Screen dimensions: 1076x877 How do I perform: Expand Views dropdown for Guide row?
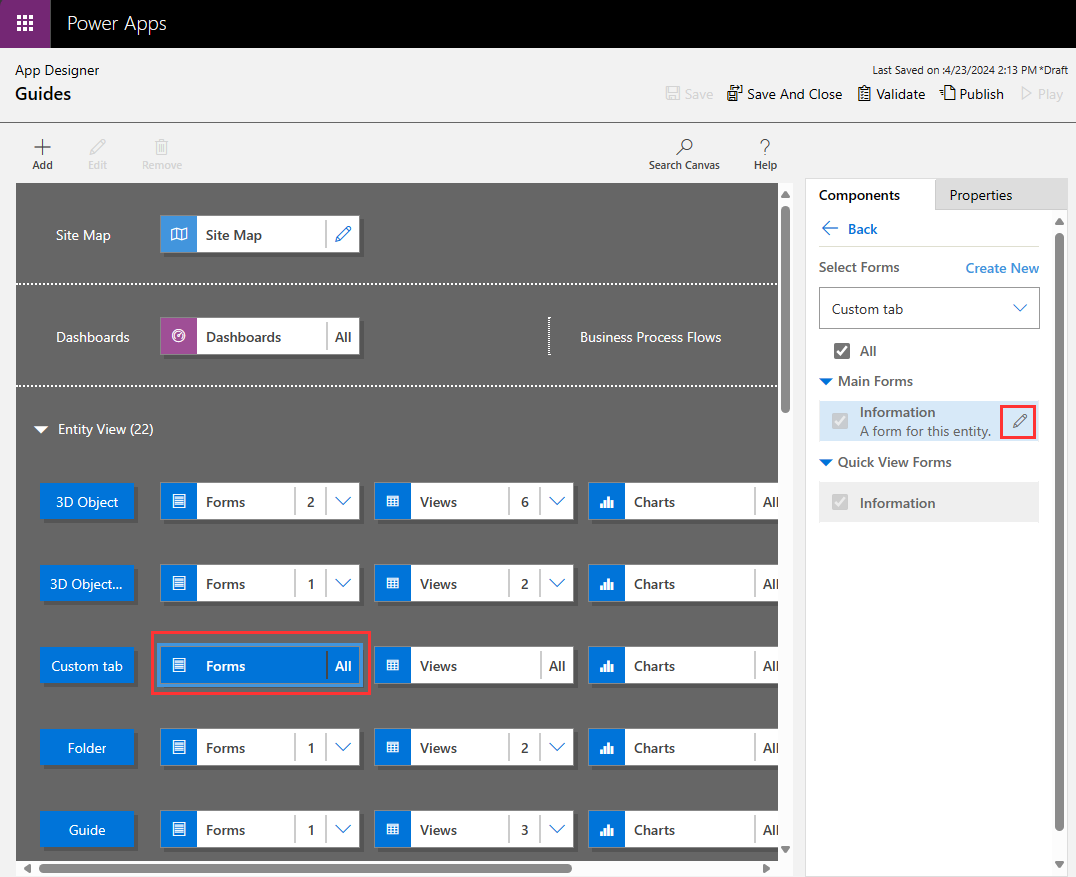point(557,828)
